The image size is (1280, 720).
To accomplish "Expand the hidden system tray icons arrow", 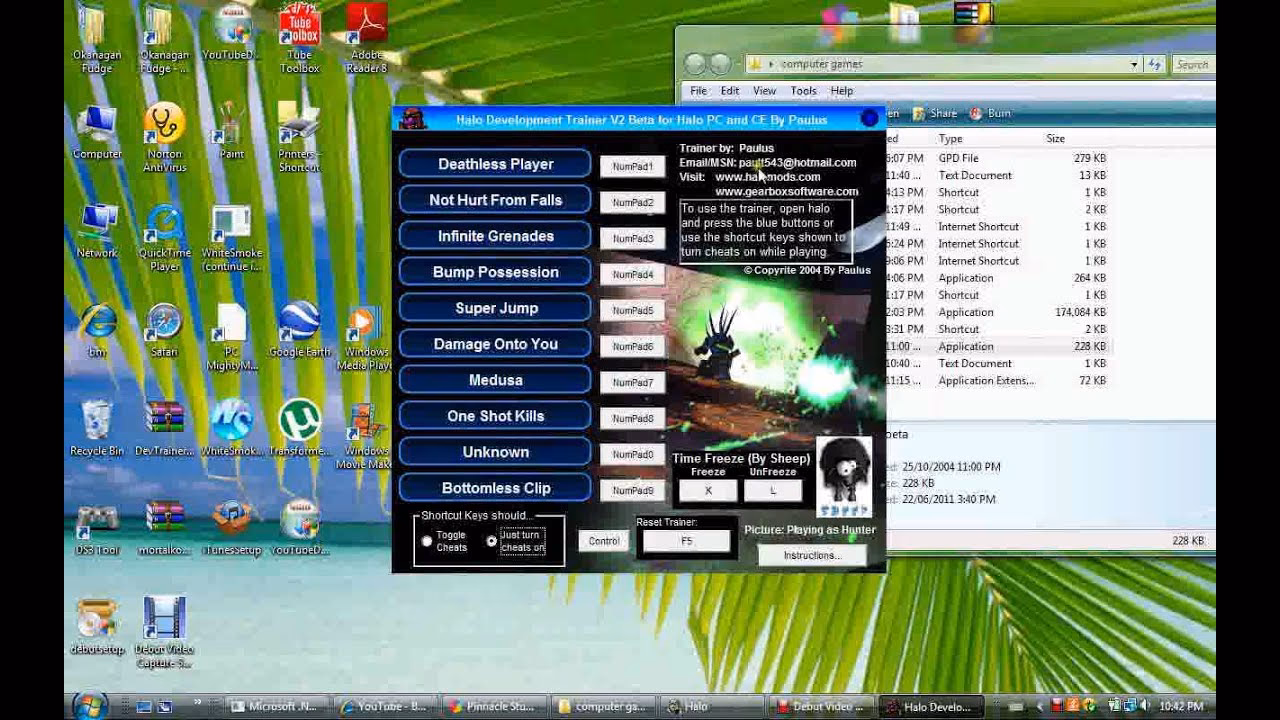I will [x=1038, y=706].
